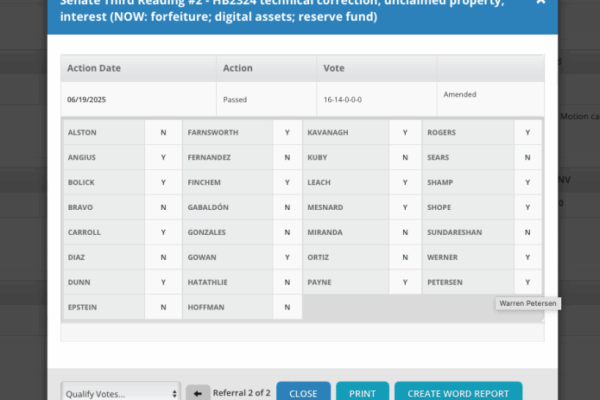Select the 16-14-0-0-0 vote count
This screenshot has height=400, width=600.
tap(377, 100)
